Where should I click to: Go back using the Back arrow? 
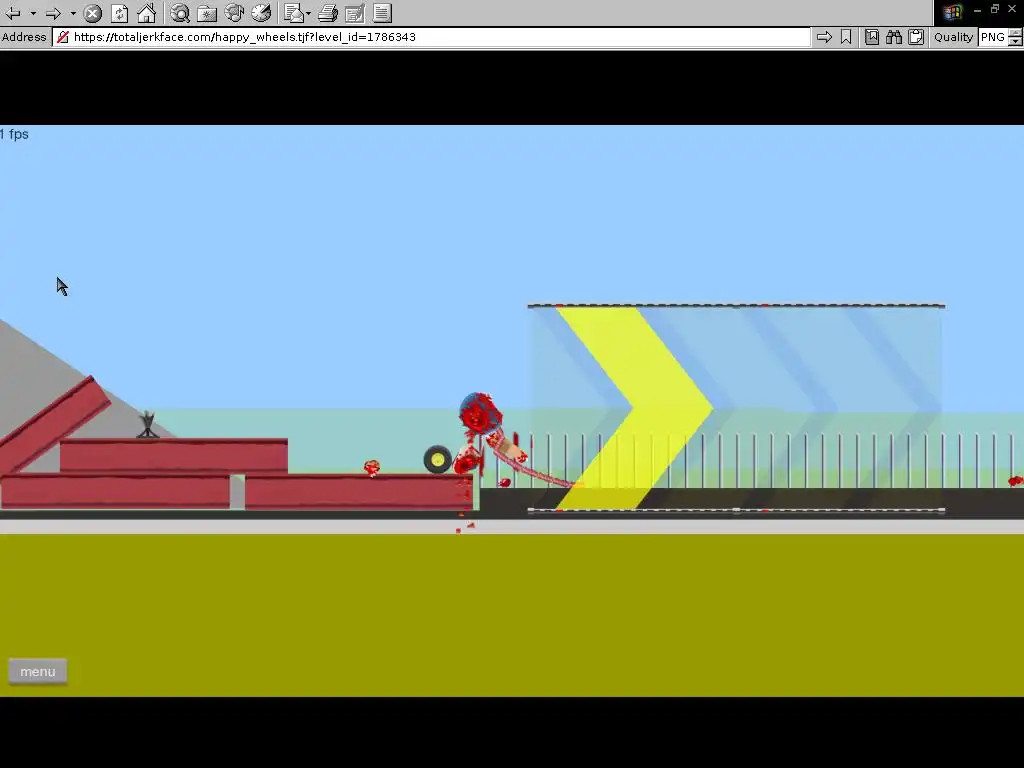13,13
